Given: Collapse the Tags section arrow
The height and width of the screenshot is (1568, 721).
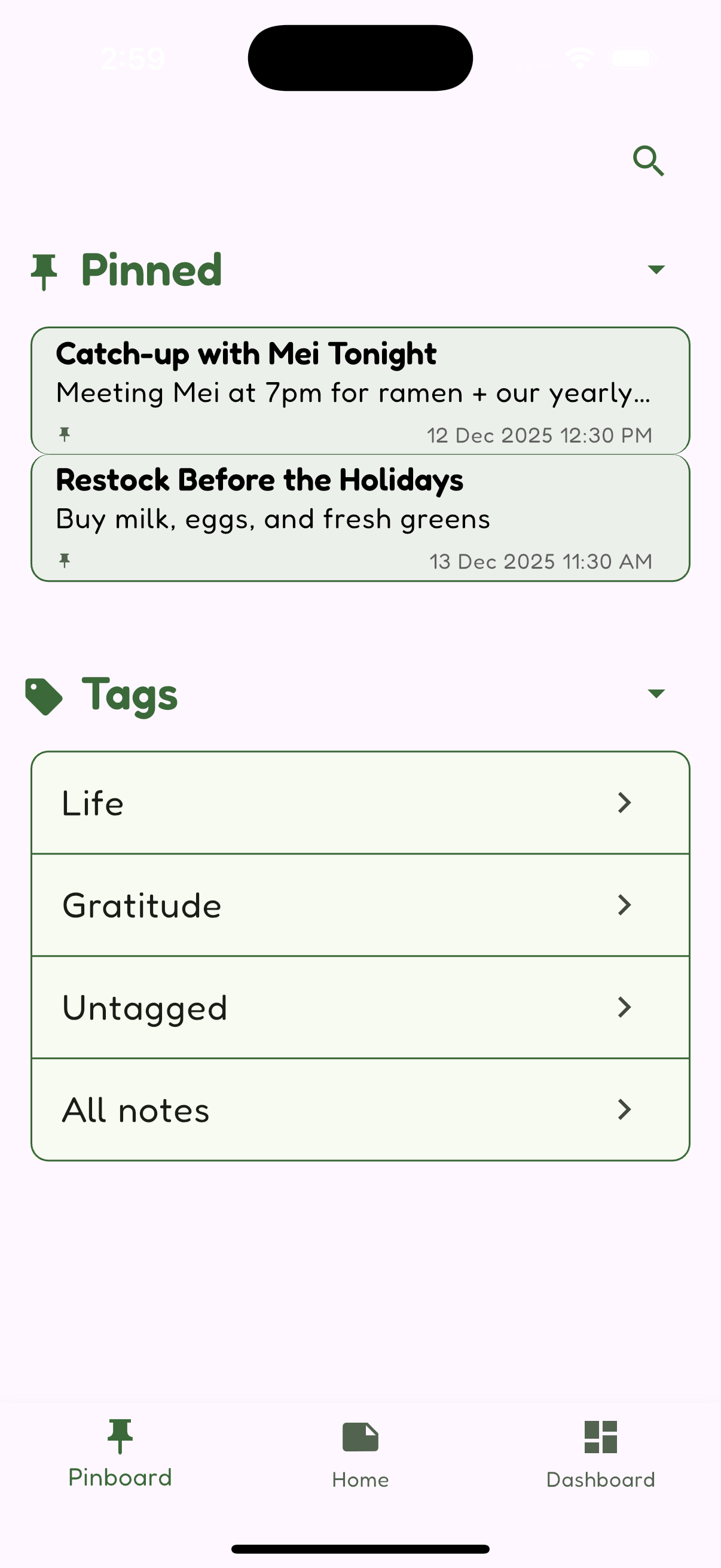Looking at the screenshot, I should point(656,694).
